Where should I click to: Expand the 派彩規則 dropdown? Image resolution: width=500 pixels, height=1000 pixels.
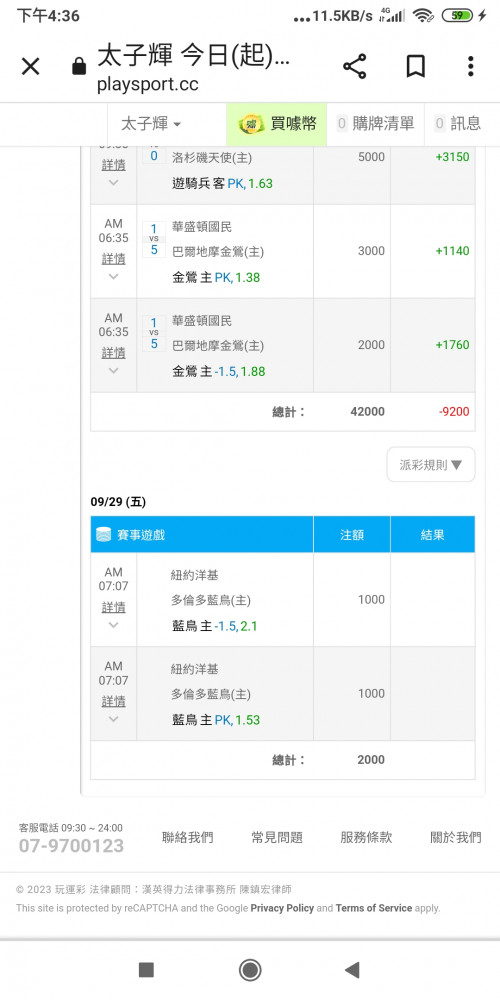point(430,464)
